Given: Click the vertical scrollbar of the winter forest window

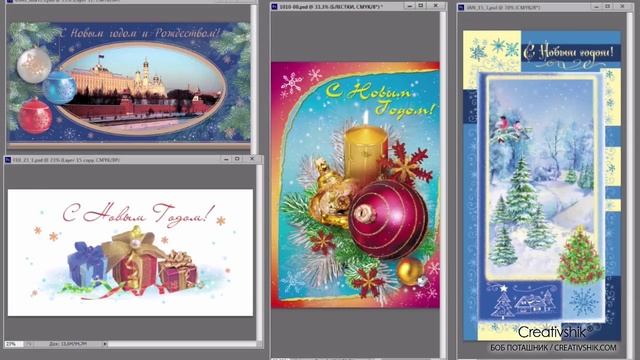Looking at the screenshot, I should (x=629, y=184).
